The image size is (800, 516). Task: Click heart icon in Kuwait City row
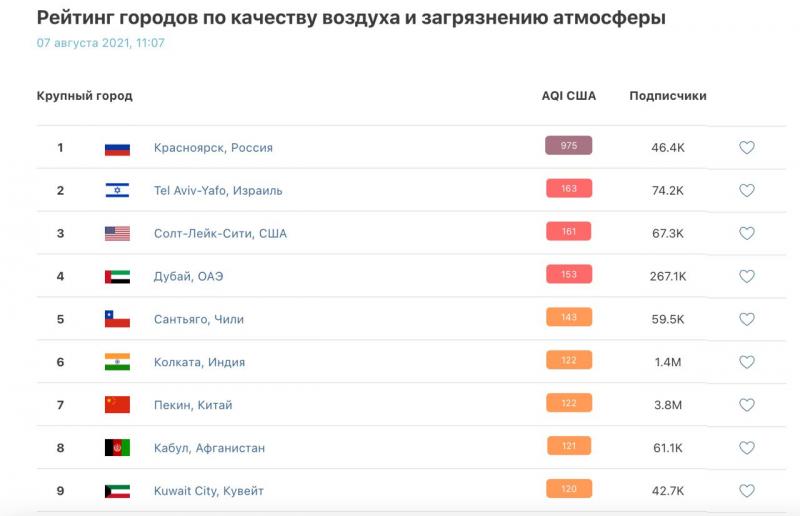(x=746, y=490)
